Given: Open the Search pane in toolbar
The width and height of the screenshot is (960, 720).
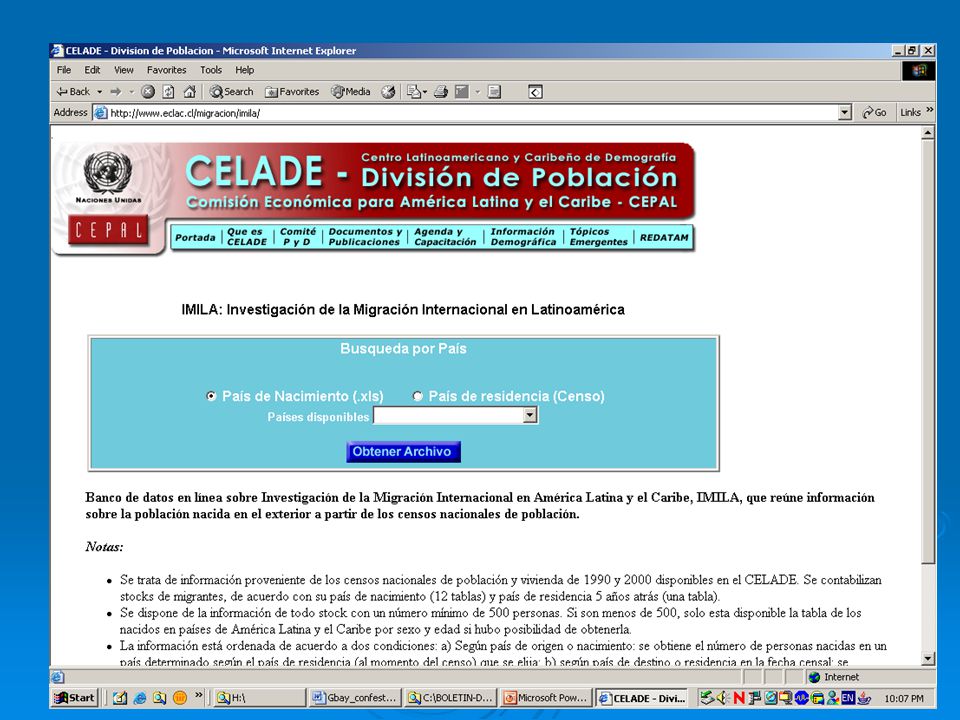Looking at the screenshot, I should (x=231, y=92).
